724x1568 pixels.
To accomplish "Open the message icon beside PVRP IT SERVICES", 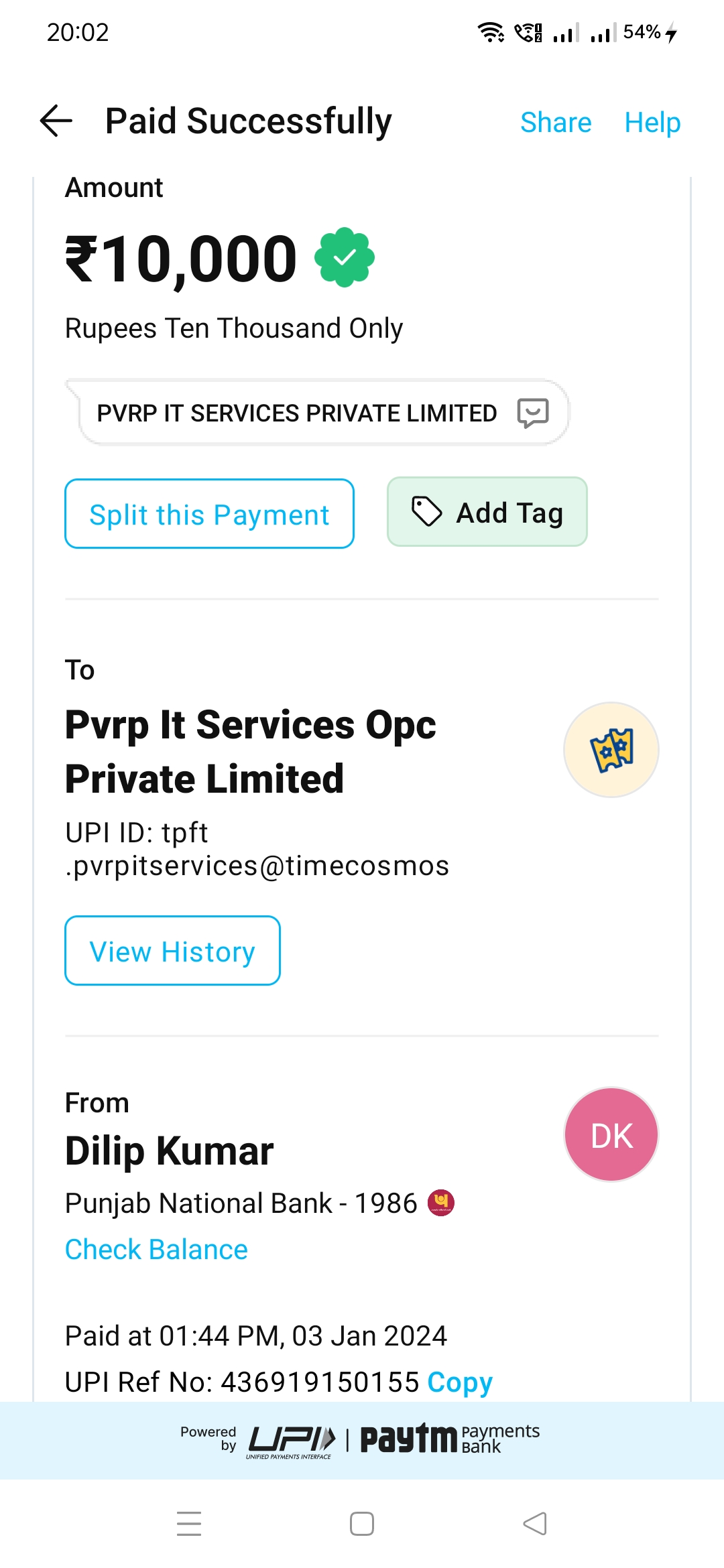I will [533, 413].
